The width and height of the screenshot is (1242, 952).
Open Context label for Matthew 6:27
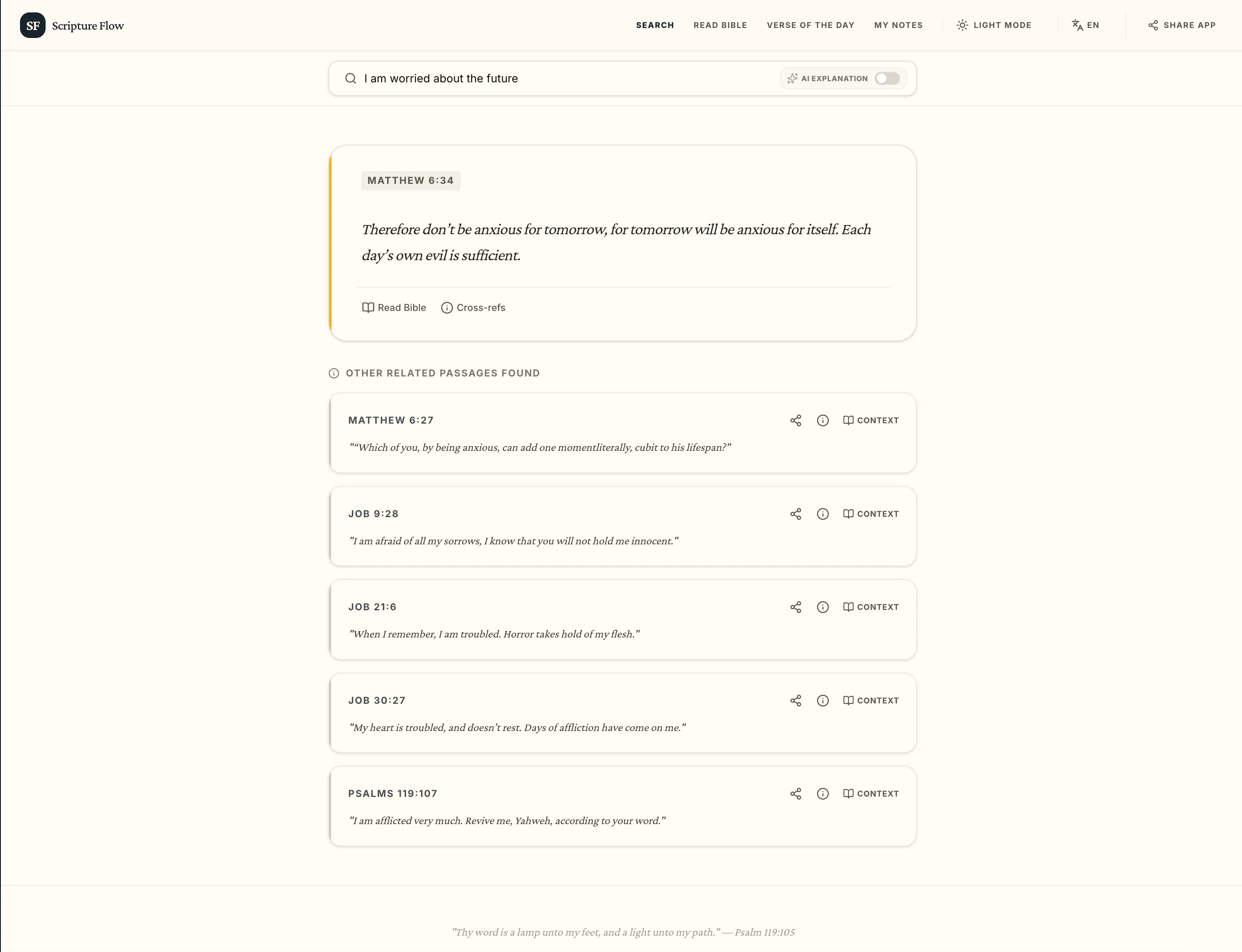(x=877, y=420)
